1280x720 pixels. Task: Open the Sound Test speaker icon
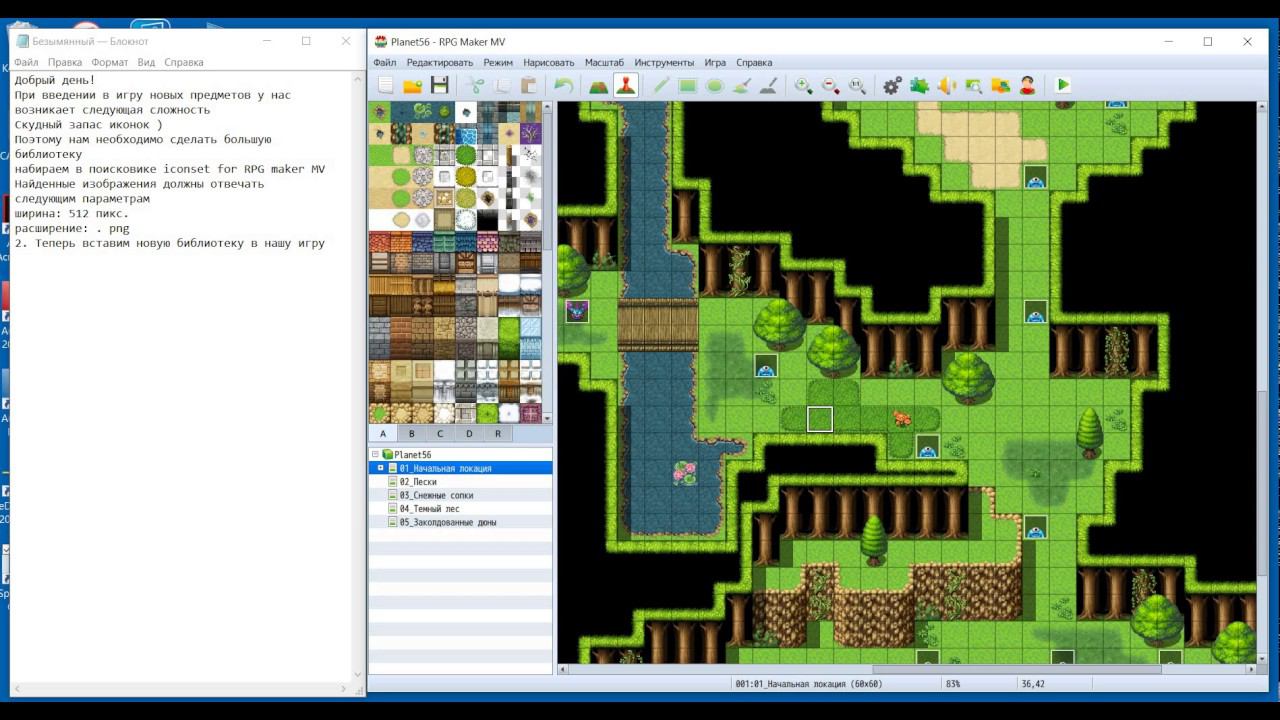(x=947, y=86)
